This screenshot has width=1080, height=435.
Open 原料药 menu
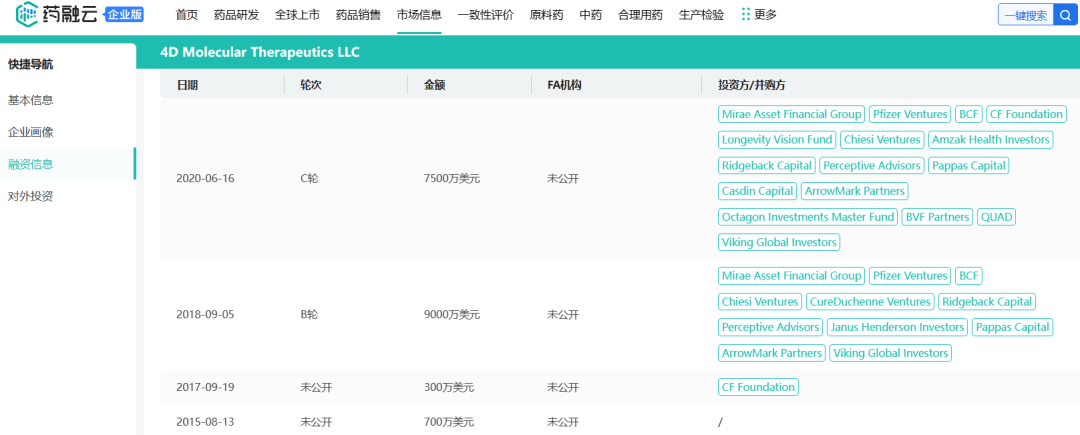tap(546, 14)
